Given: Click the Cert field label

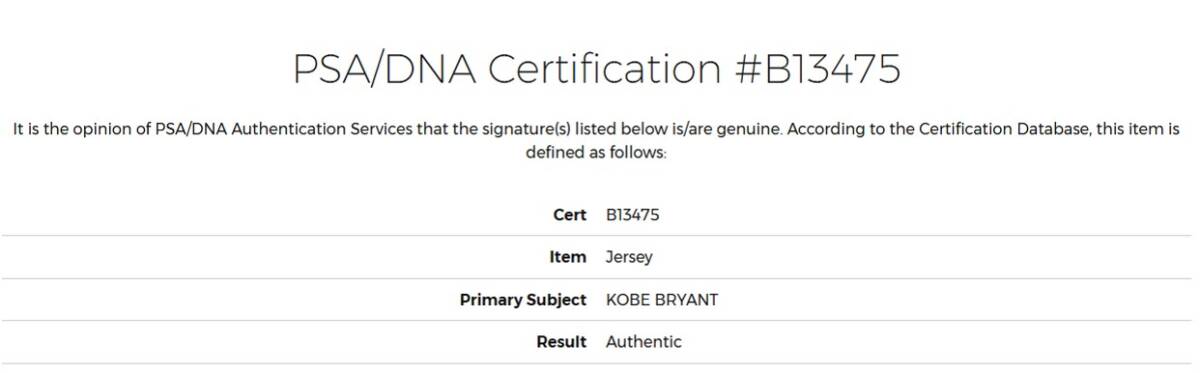Looking at the screenshot, I should pos(569,215).
